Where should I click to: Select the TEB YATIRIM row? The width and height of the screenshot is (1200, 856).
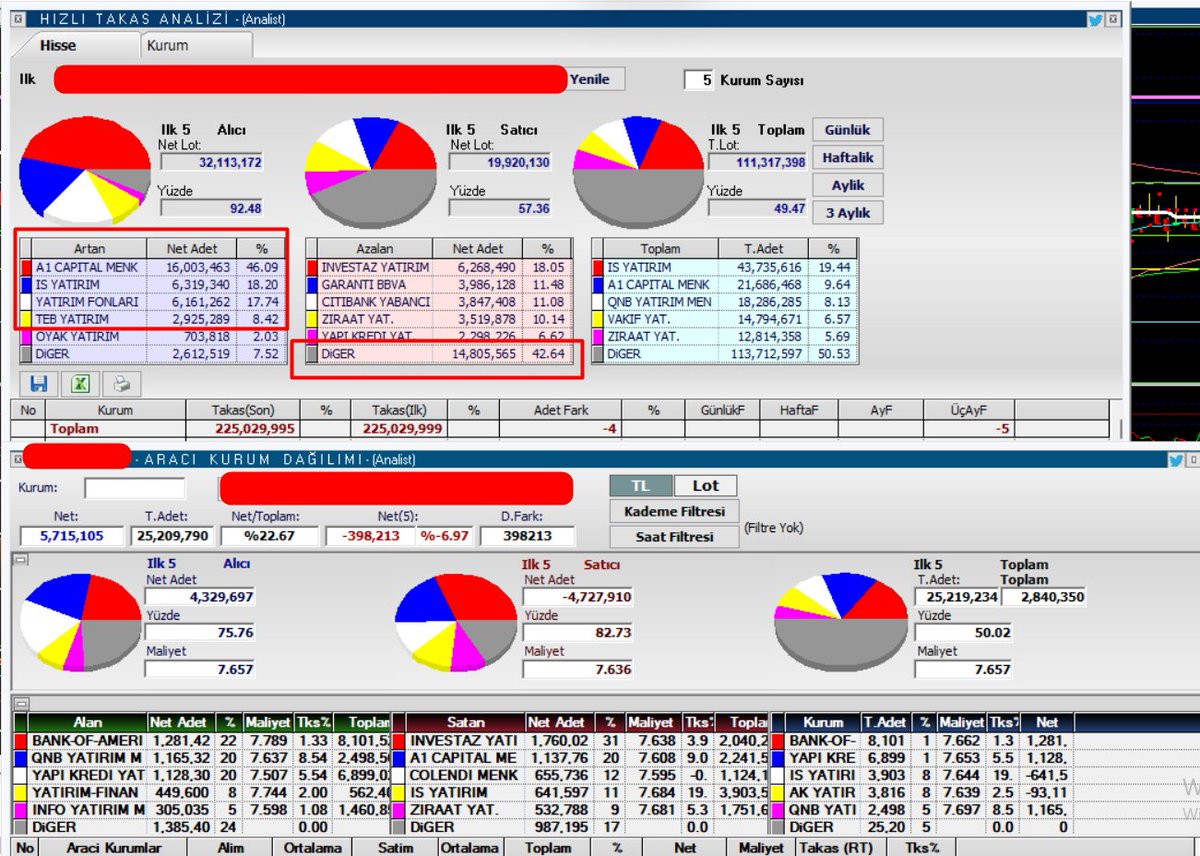click(x=152, y=319)
